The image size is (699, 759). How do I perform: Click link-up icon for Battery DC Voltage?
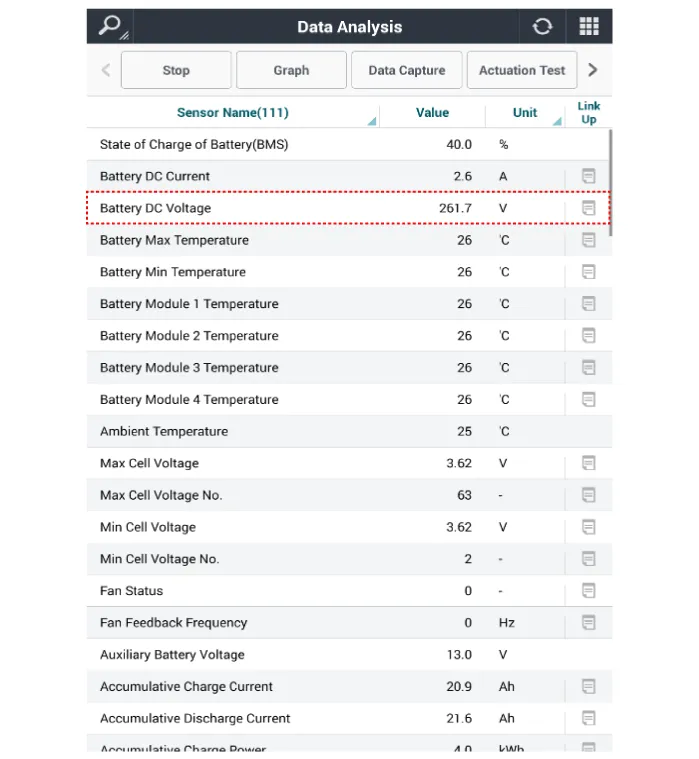589,208
